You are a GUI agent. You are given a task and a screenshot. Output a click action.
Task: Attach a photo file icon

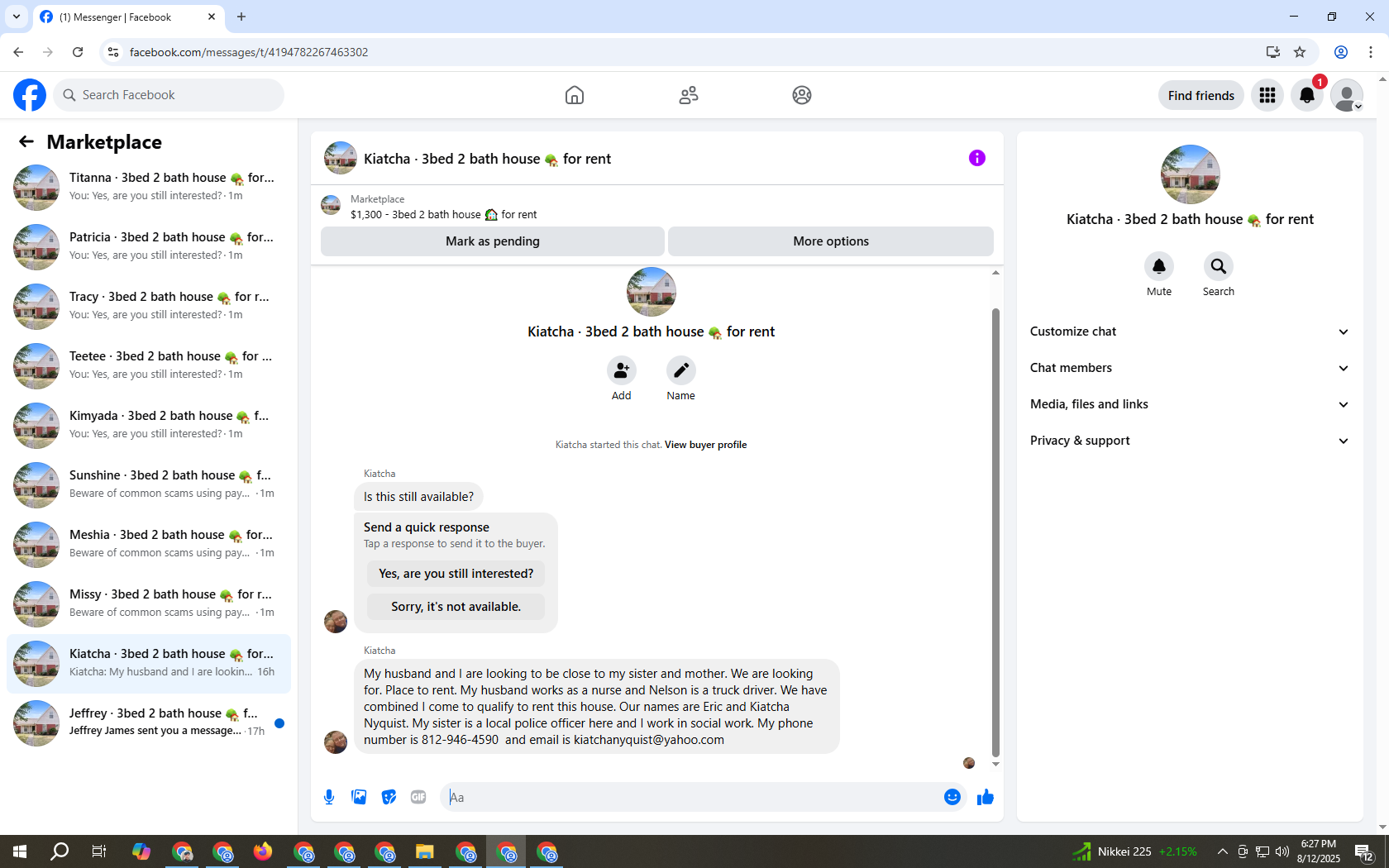pyautogui.click(x=359, y=797)
